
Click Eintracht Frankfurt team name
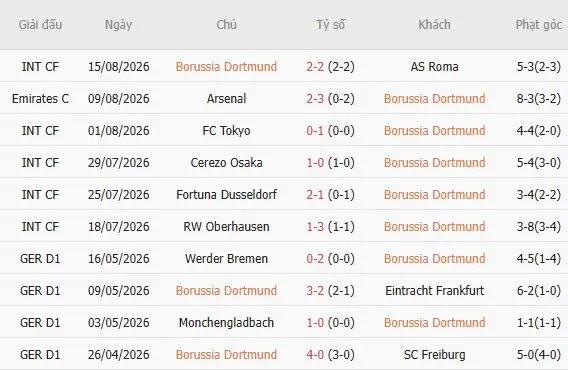[x=434, y=291]
